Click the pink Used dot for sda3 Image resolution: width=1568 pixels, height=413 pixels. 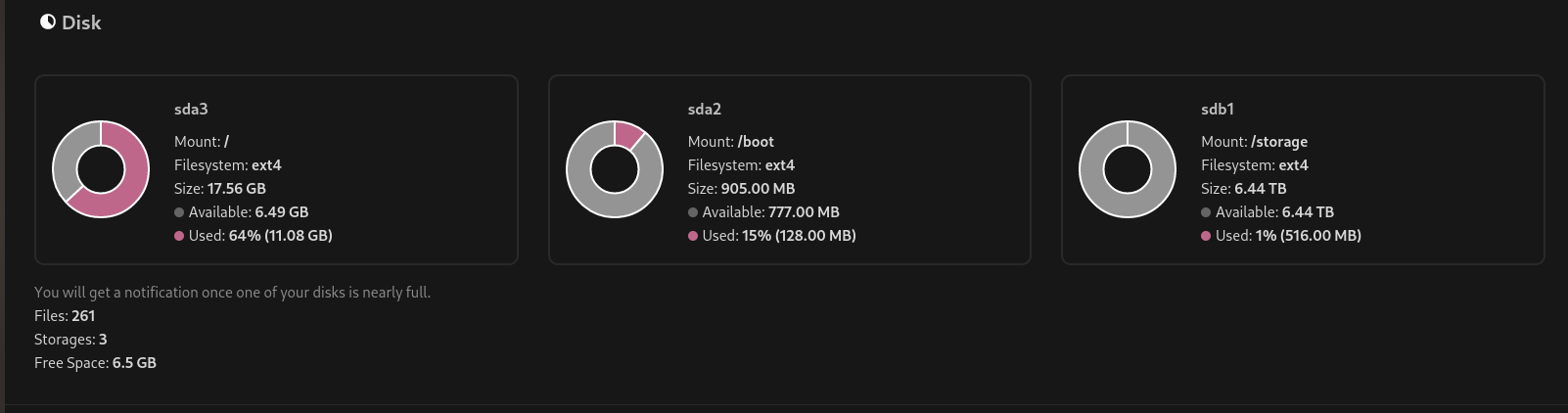coord(179,236)
